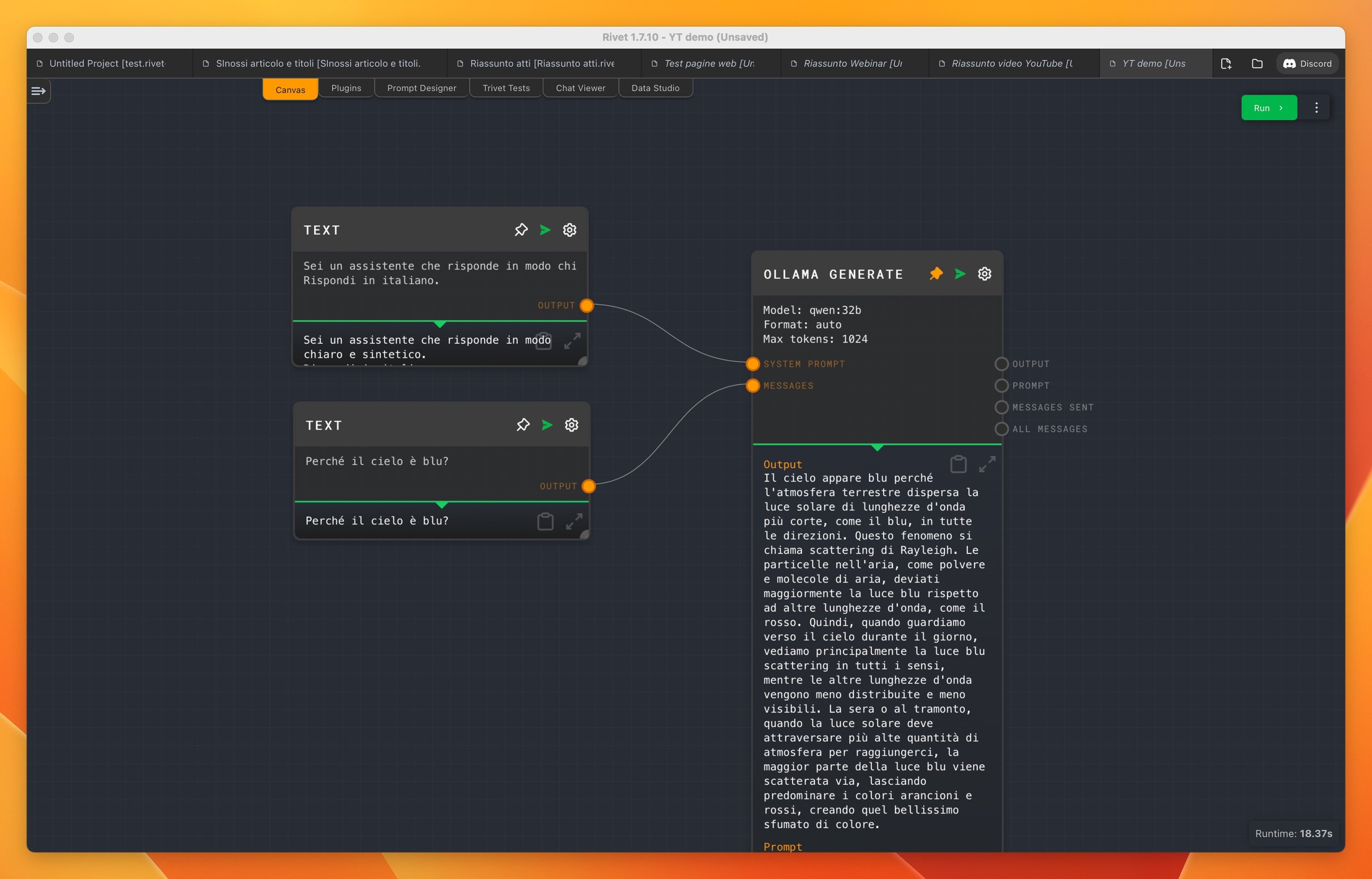Viewport: 1372px width, 879px height.
Task: Click the Messages input port
Action: 753,386
